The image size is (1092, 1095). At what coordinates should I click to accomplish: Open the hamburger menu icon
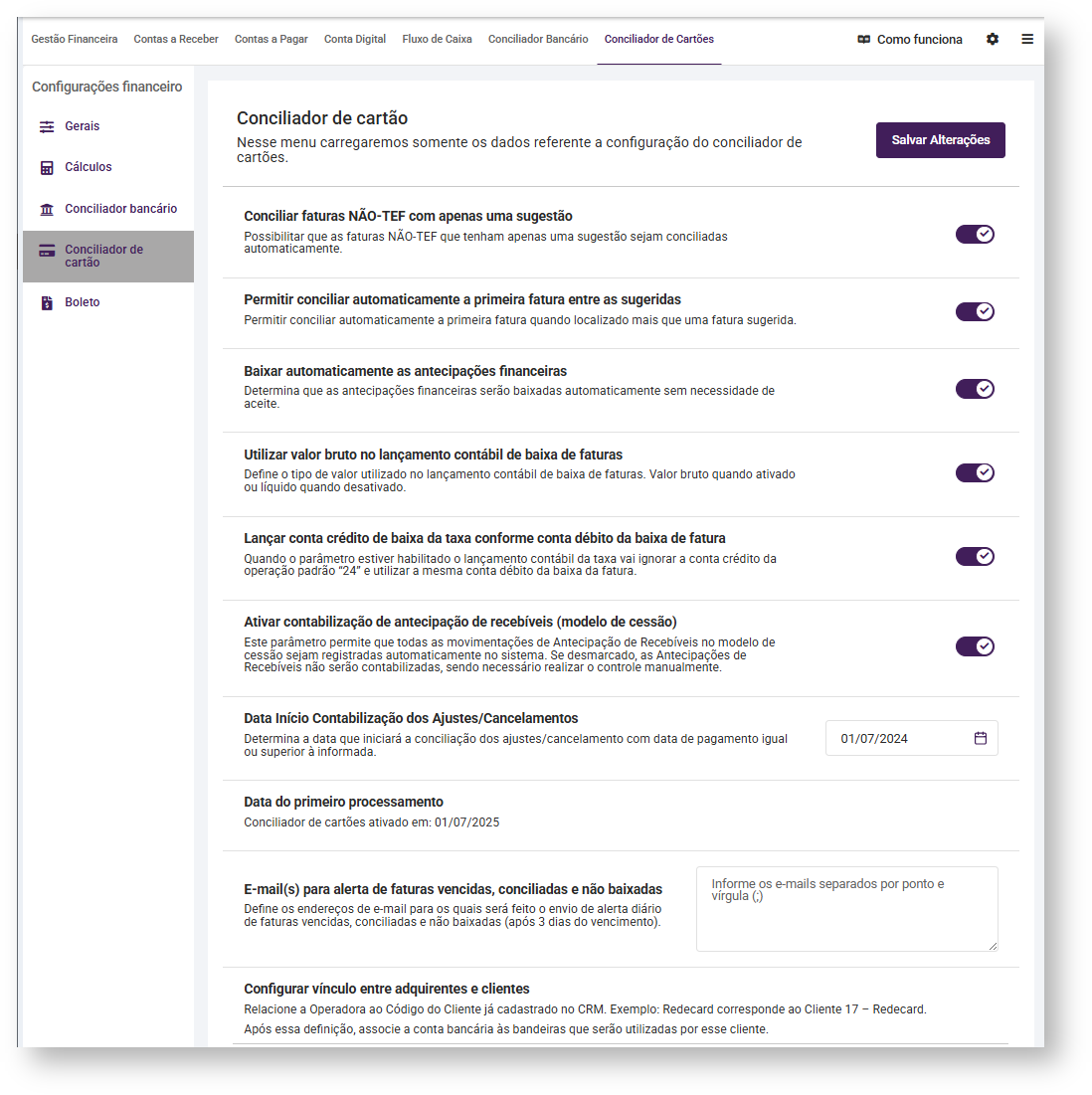point(1027,39)
